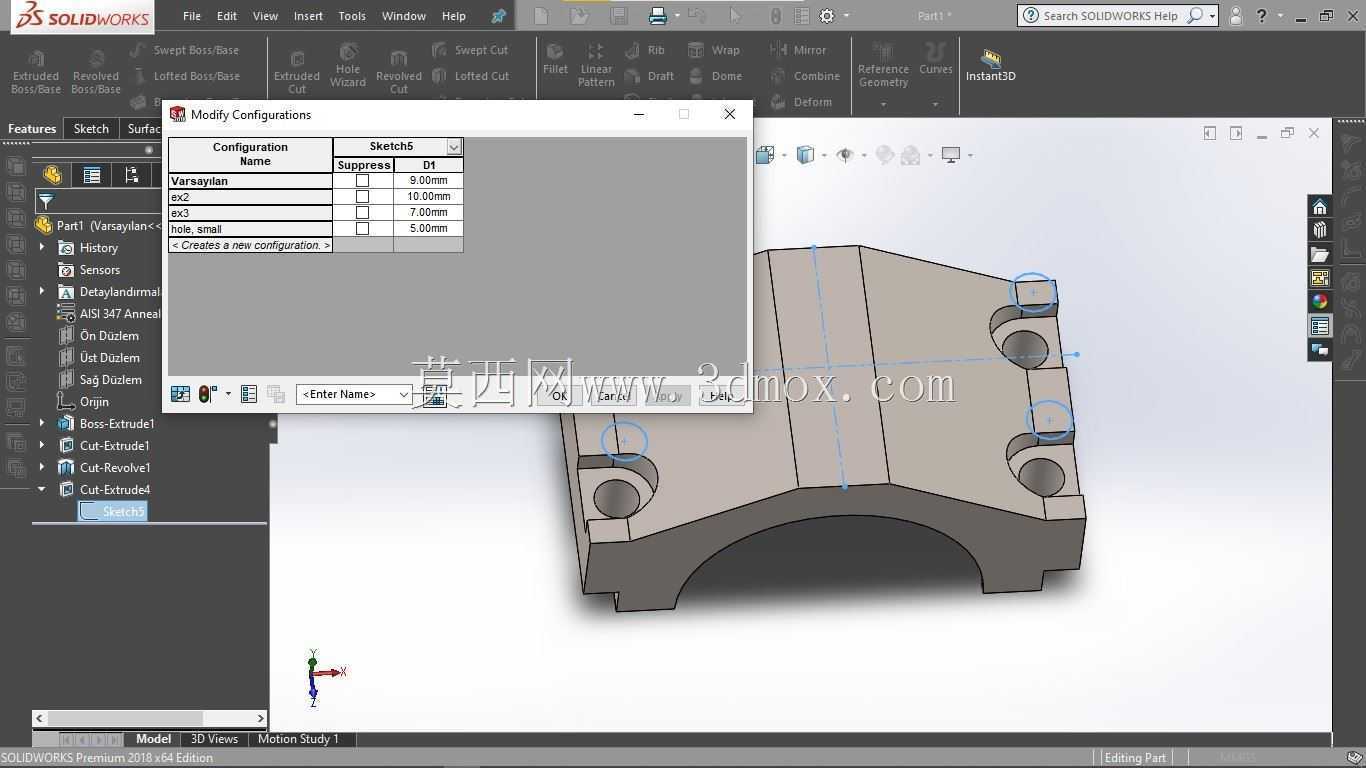The width and height of the screenshot is (1366, 768).
Task: Select the Hole Wizard tool
Action: click(348, 65)
